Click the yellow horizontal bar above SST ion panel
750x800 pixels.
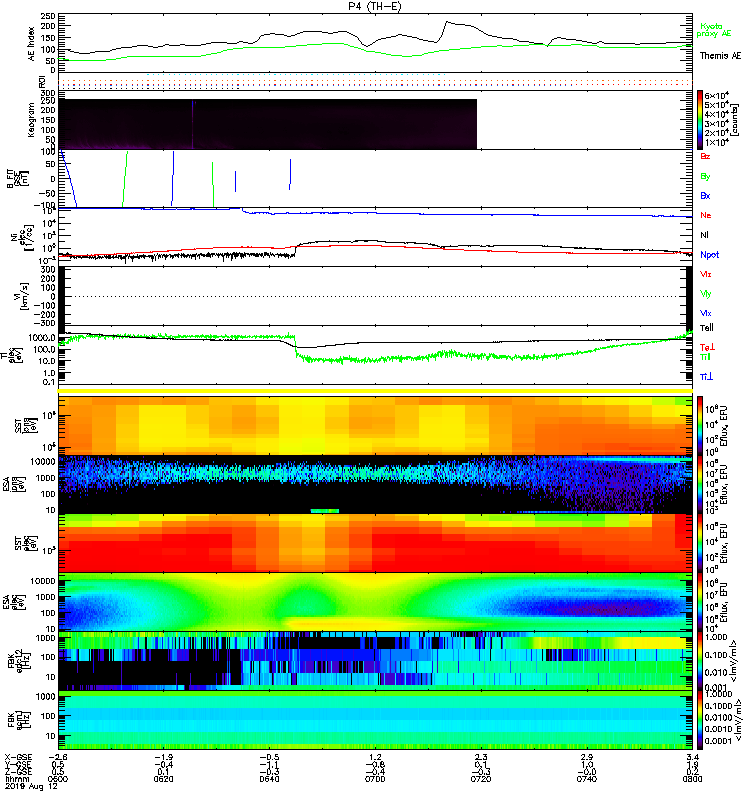(375, 391)
